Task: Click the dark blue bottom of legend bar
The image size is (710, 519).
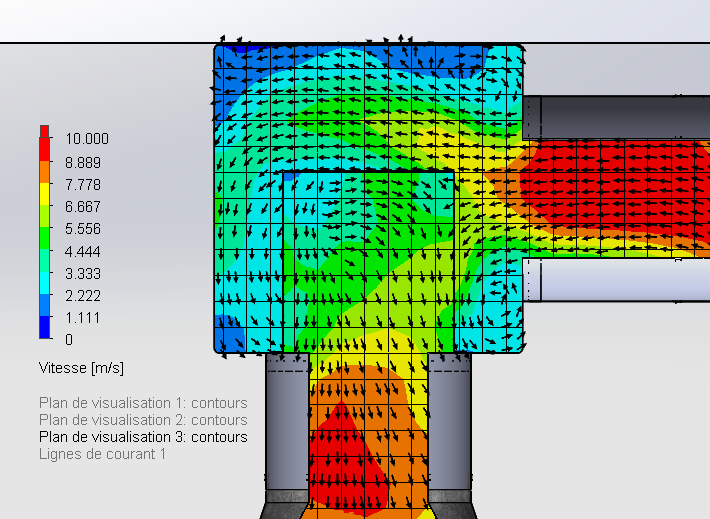Action: (44, 328)
